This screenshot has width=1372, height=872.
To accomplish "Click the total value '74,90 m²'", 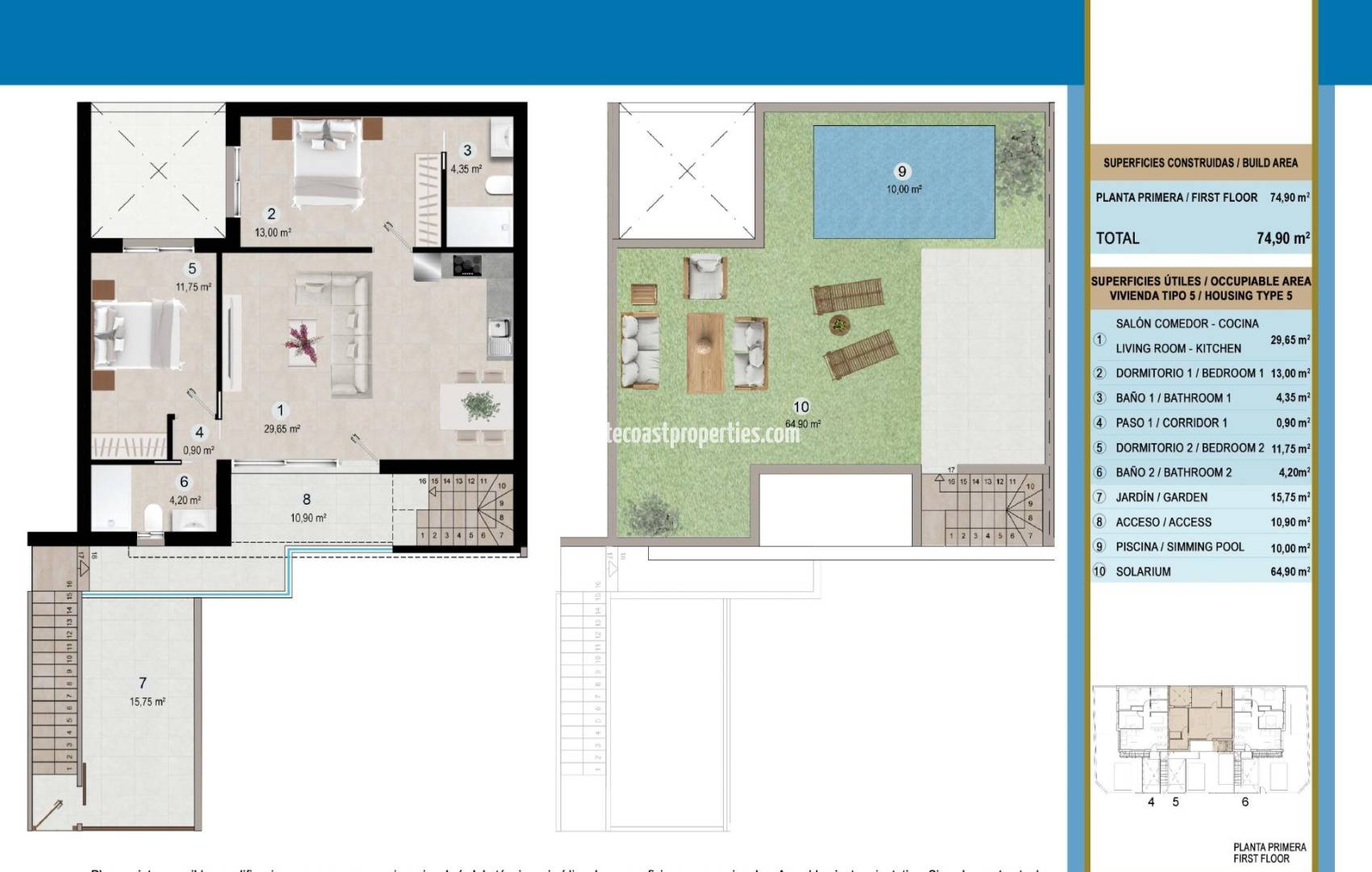I will (1283, 238).
